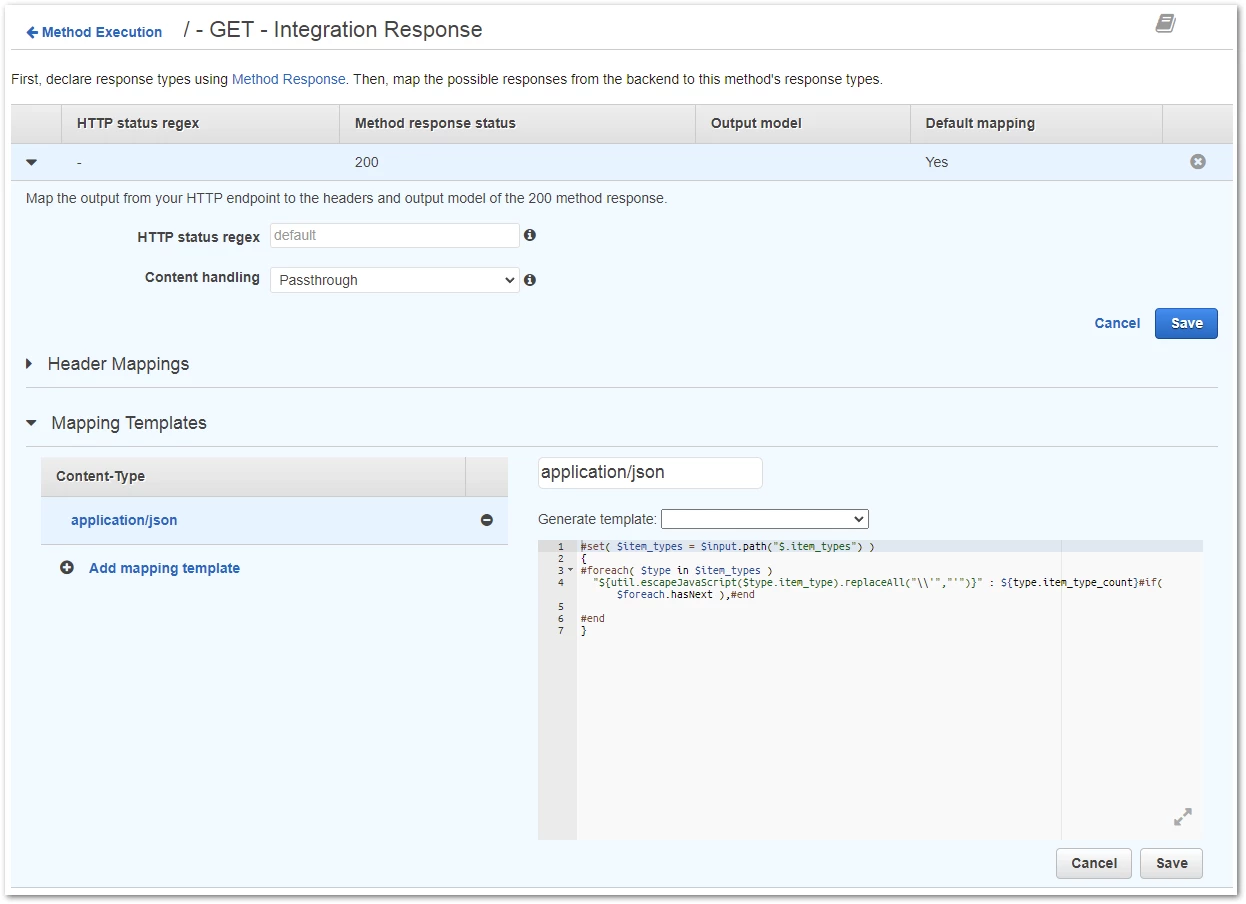This screenshot has height=904, width=1246.
Task: Collapse the Mapping Templates section
Action: pyautogui.click(x=31, y=423)
